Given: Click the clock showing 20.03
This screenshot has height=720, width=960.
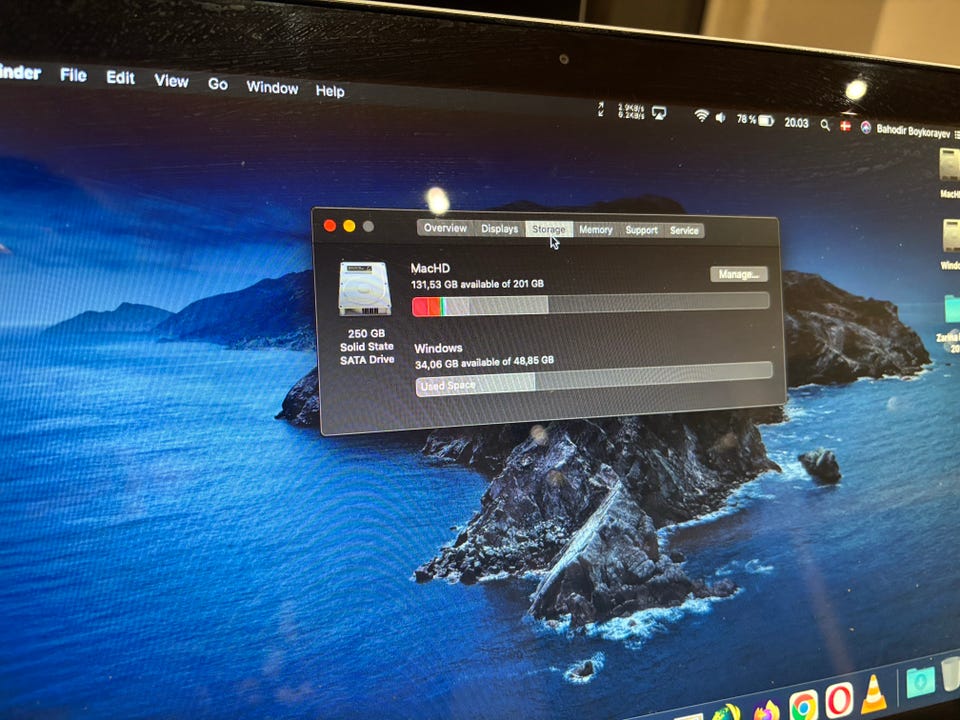Looking at the screenshot, I should (x=796, y=122).
